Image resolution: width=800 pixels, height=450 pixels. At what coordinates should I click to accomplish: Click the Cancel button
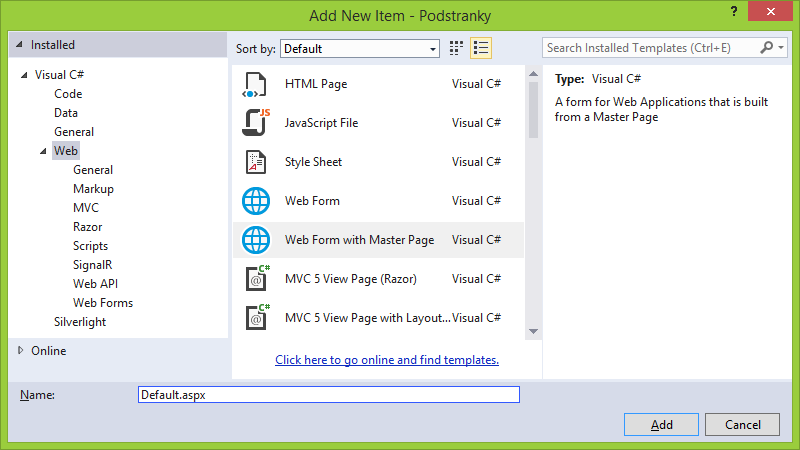pyautogui.click(x=742, y=424)
